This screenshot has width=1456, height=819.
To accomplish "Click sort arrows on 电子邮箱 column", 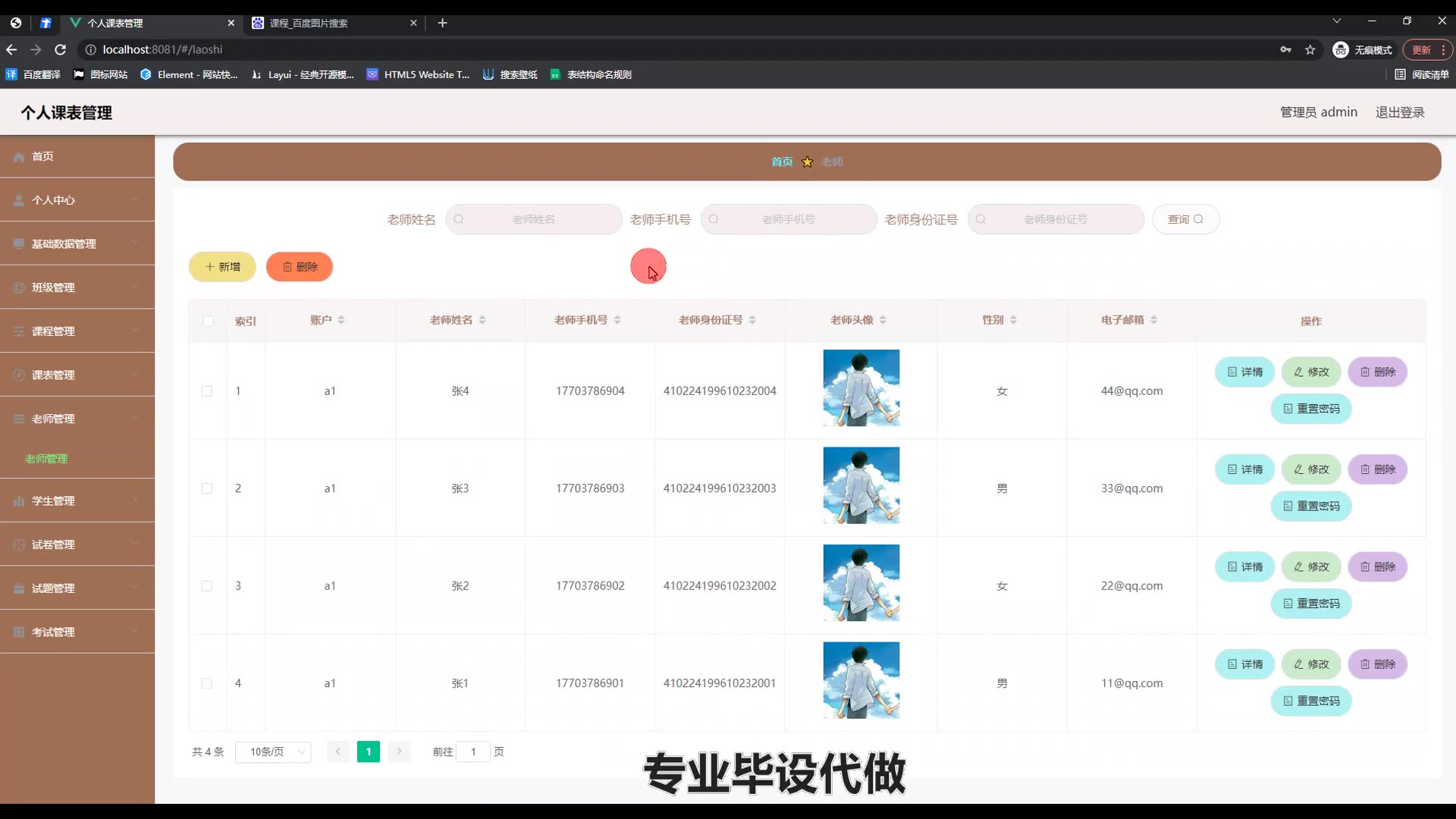I will (x=1153, y=320).
